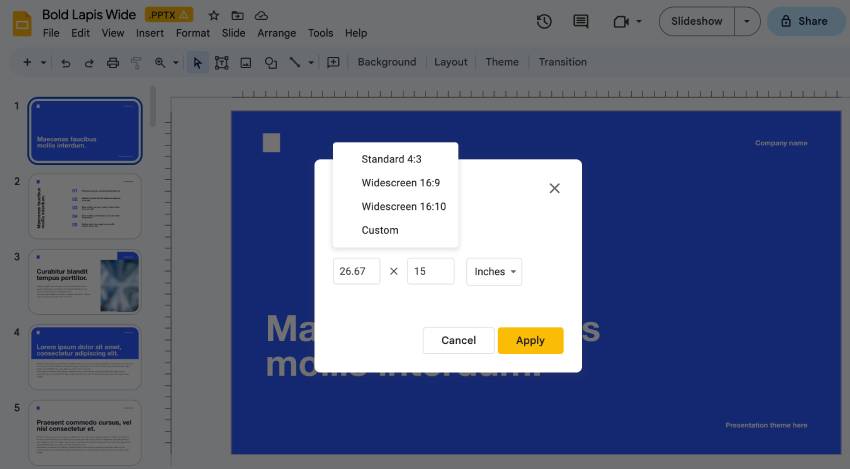Click the insert image icon
This screenshot has height=469, width=850.
246,63
